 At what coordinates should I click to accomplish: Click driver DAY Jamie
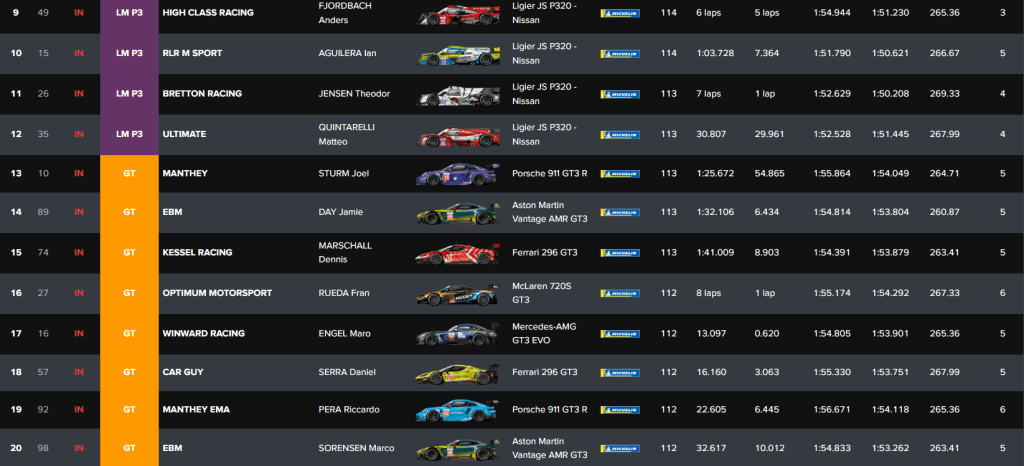[340, 211]
